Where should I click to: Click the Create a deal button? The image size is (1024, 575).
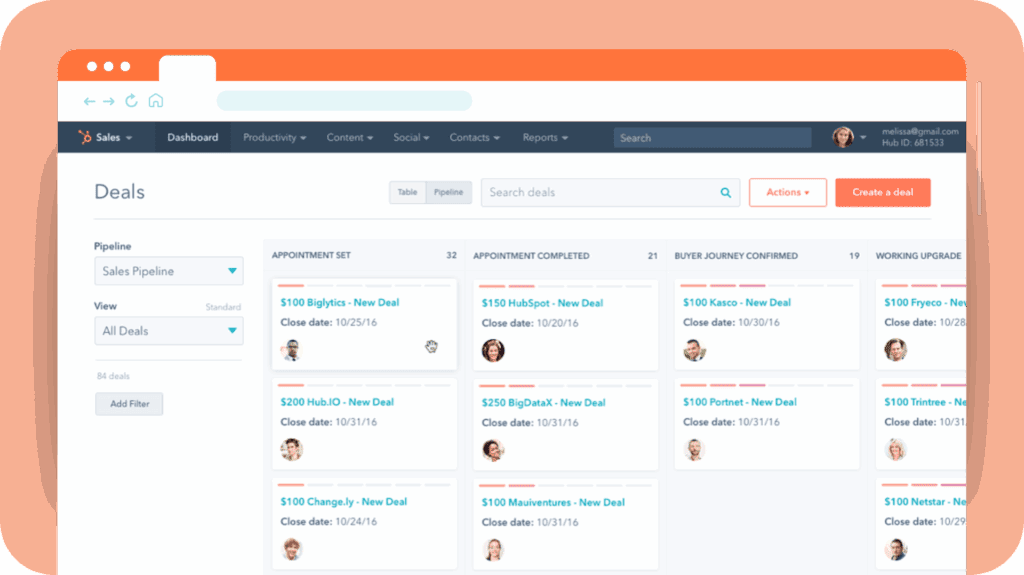882,193
